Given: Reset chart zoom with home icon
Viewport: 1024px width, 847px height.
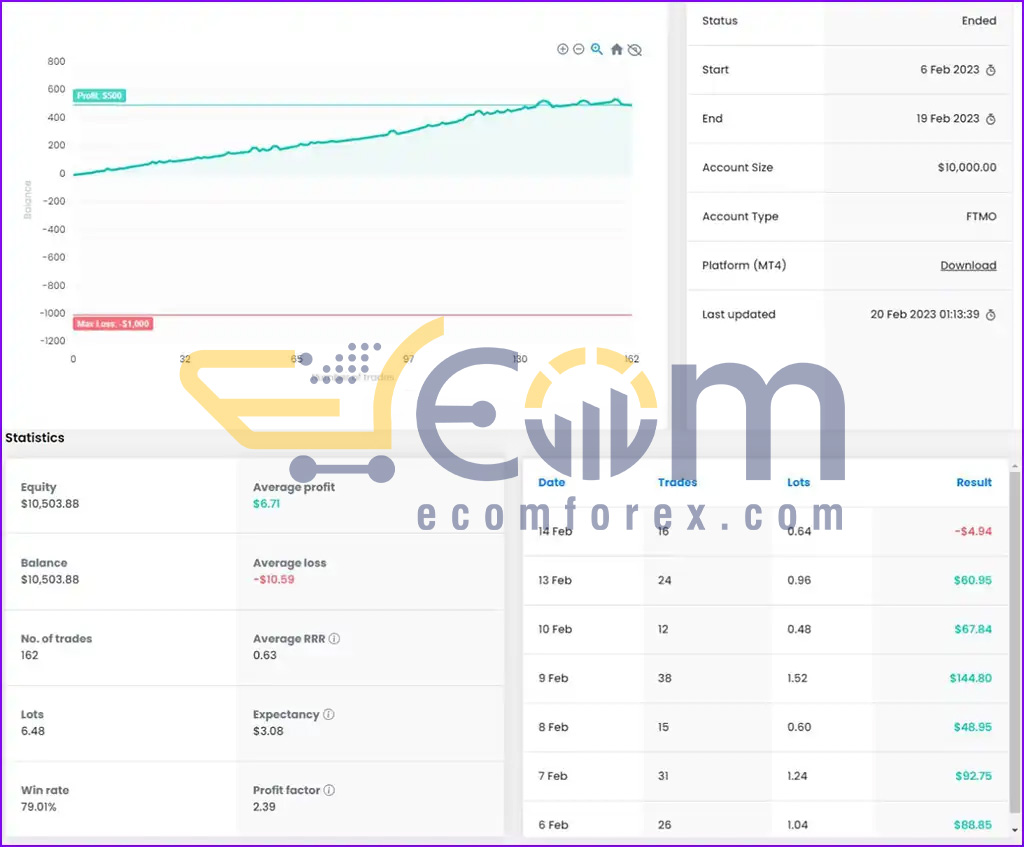Looking at the screenshot, I should pos(616,49).
